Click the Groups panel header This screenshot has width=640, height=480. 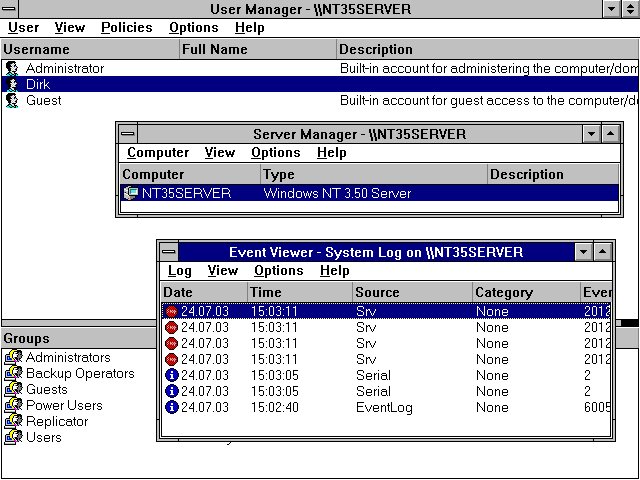80,338
